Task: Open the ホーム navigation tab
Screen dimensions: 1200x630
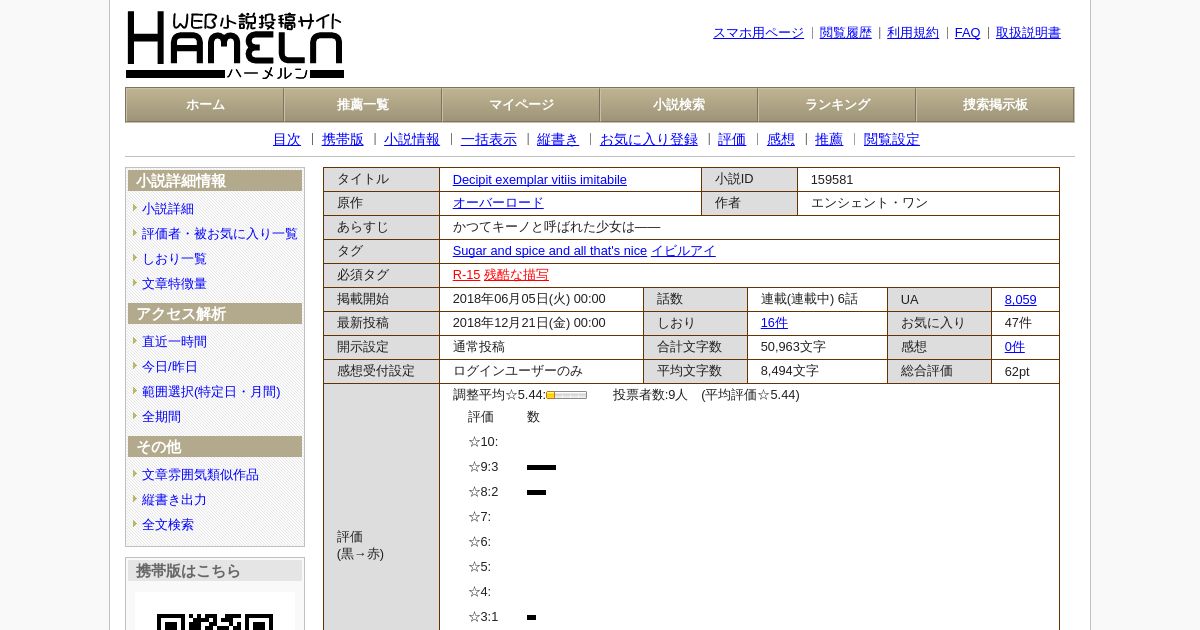Action: click(x=205, y=105)
